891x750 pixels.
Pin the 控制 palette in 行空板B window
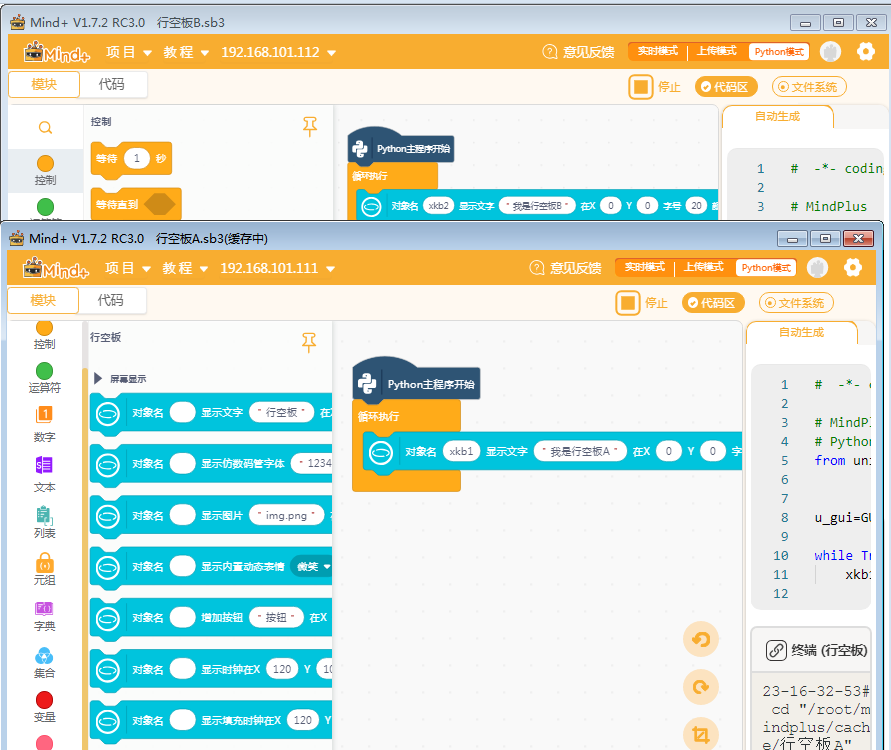(x=310, y=127)
